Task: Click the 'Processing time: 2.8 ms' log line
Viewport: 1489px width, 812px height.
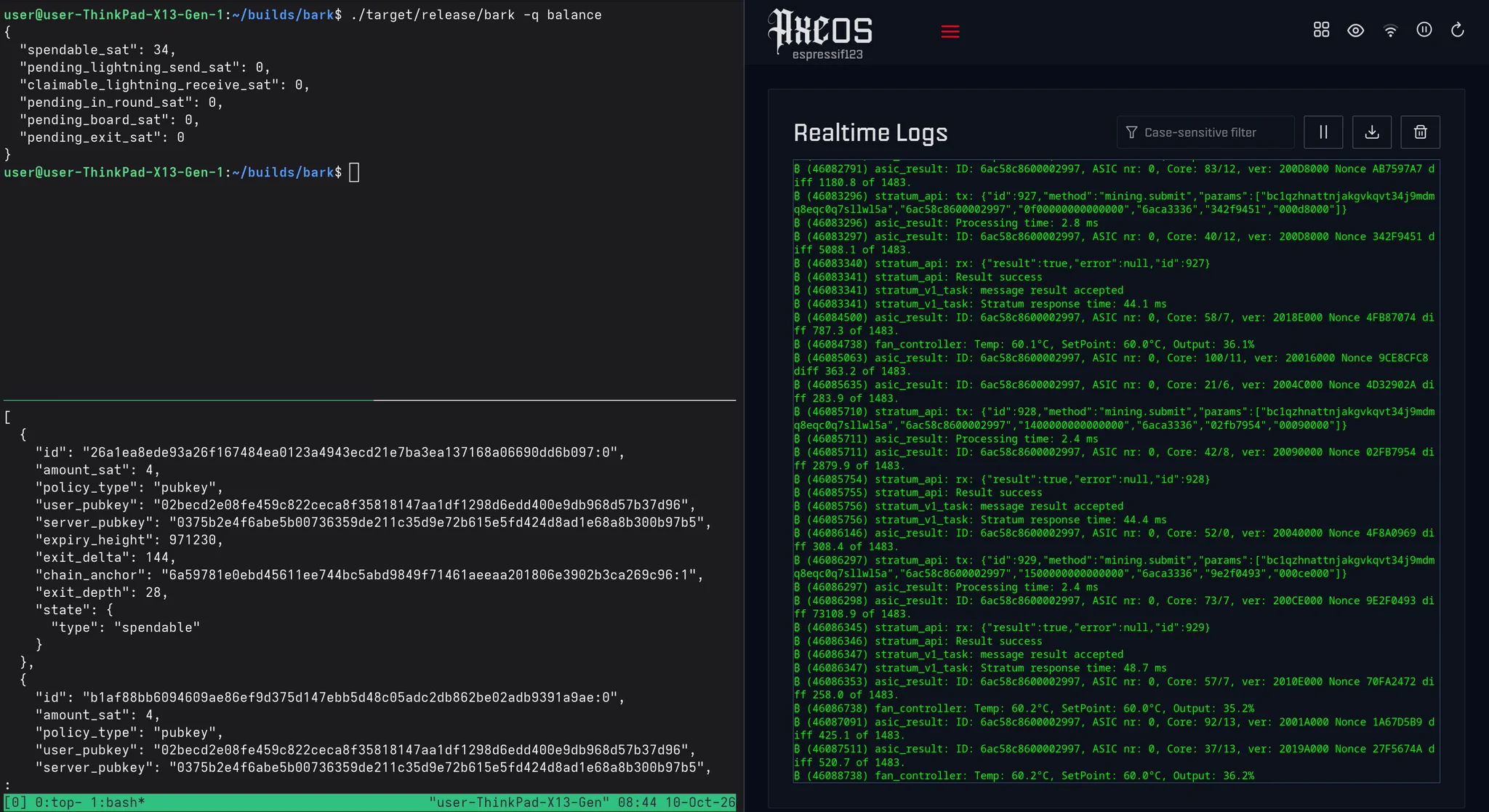Action: tap(946, 223)
